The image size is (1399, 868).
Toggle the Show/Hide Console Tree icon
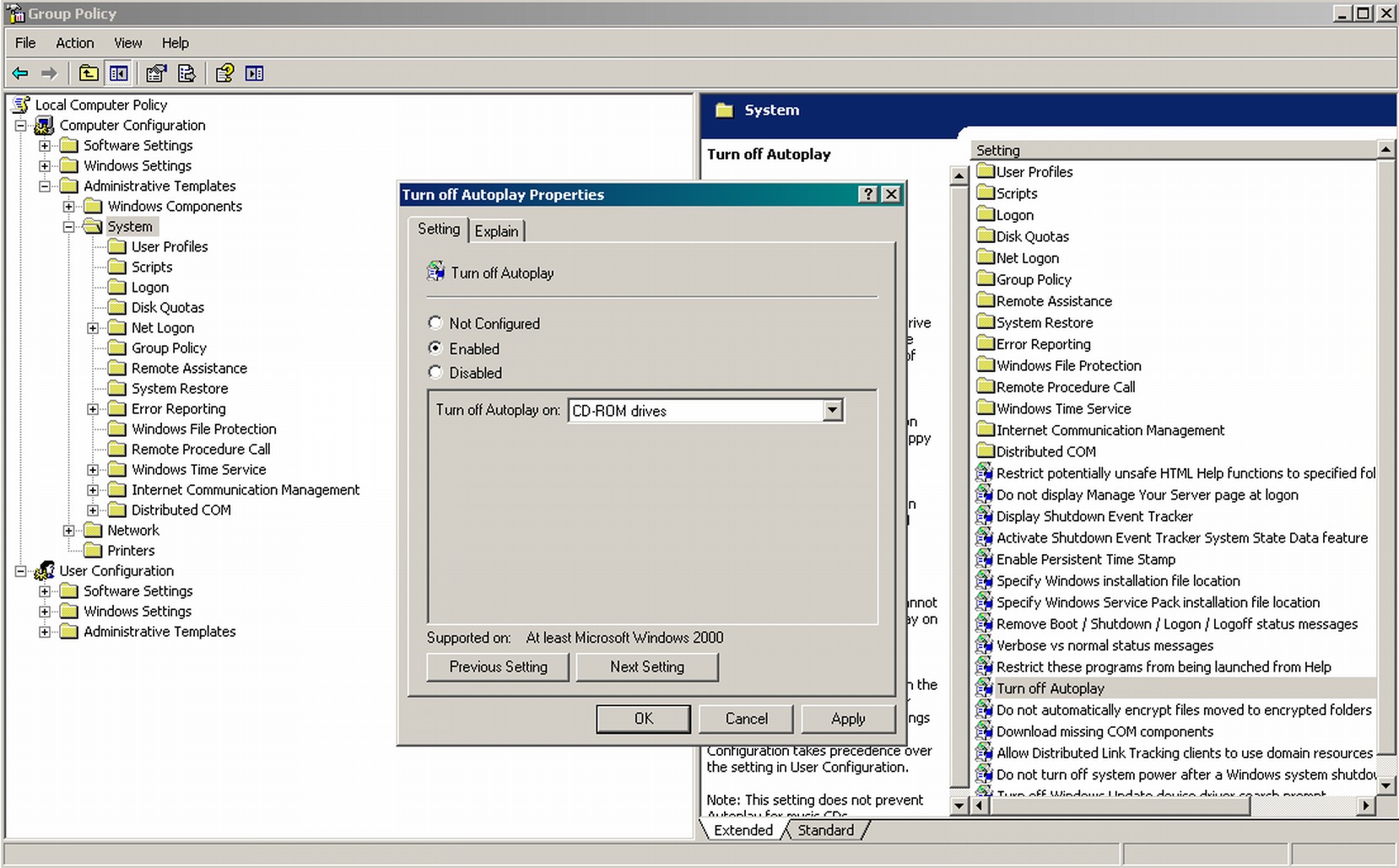pos(118,73)
